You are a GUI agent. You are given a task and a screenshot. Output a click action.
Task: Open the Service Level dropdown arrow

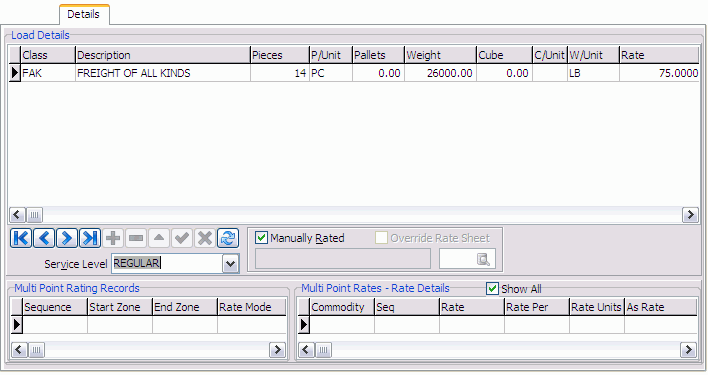coord(230,264)
